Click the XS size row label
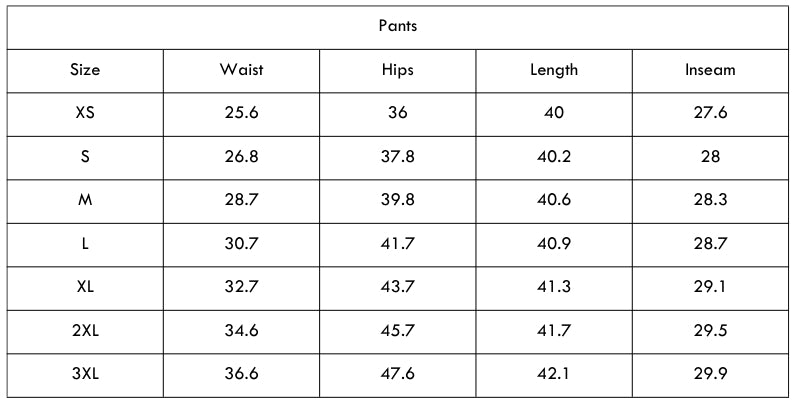The height and width of the screenshot is (400, 800). click(85, 113)
